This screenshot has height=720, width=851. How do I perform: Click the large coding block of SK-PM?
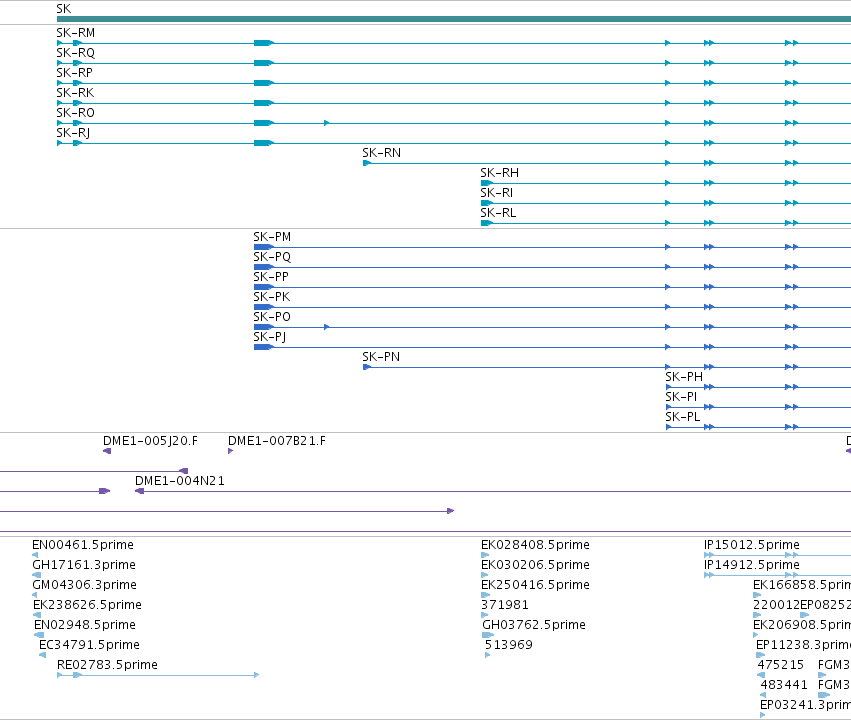[x=264, y=247]
